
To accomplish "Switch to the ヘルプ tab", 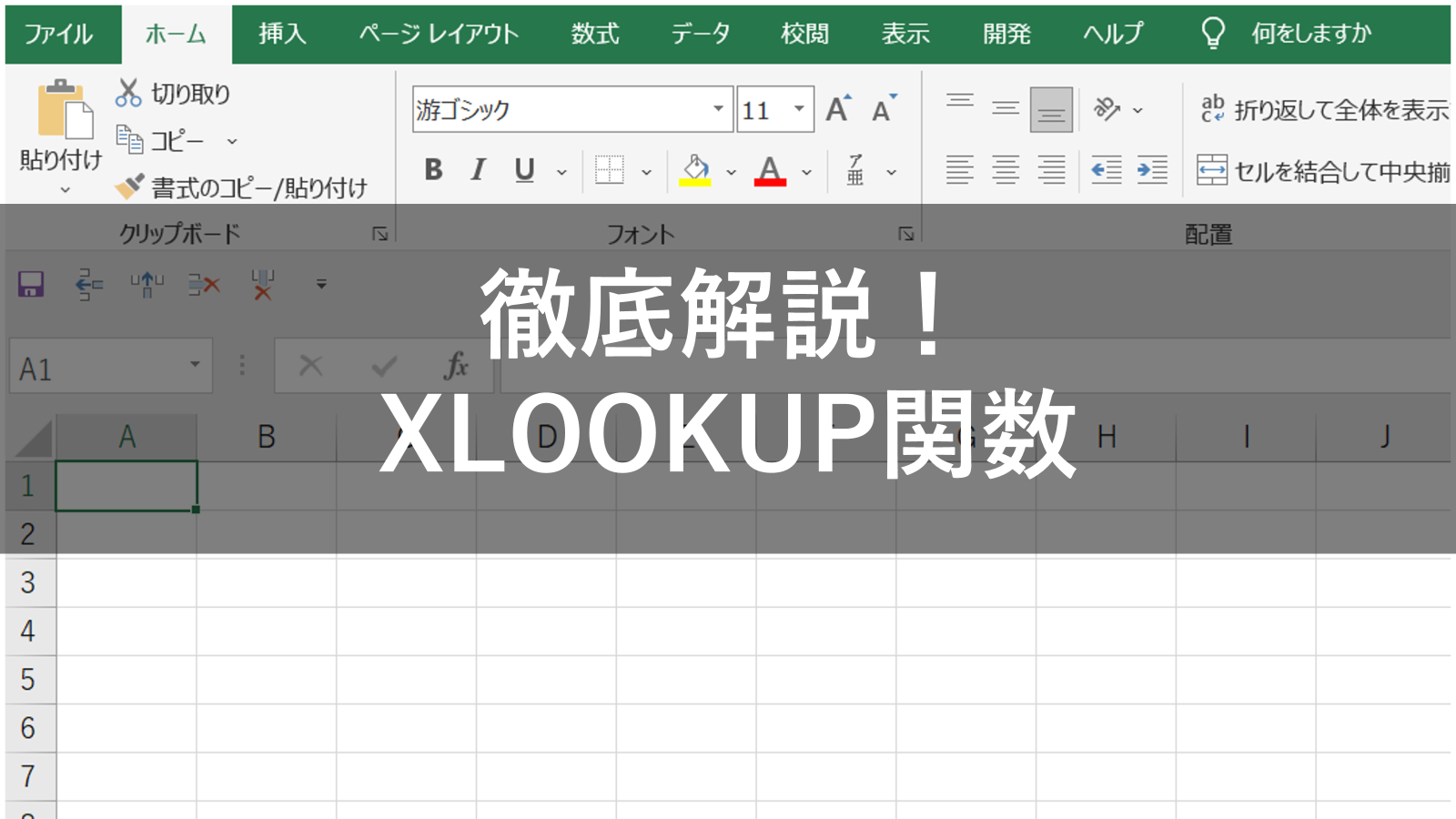I will 1113,34.
